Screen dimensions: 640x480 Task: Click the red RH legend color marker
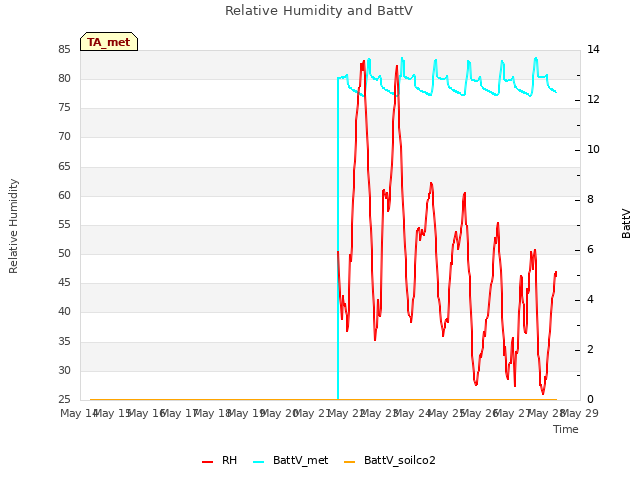[x=207, y=462]
